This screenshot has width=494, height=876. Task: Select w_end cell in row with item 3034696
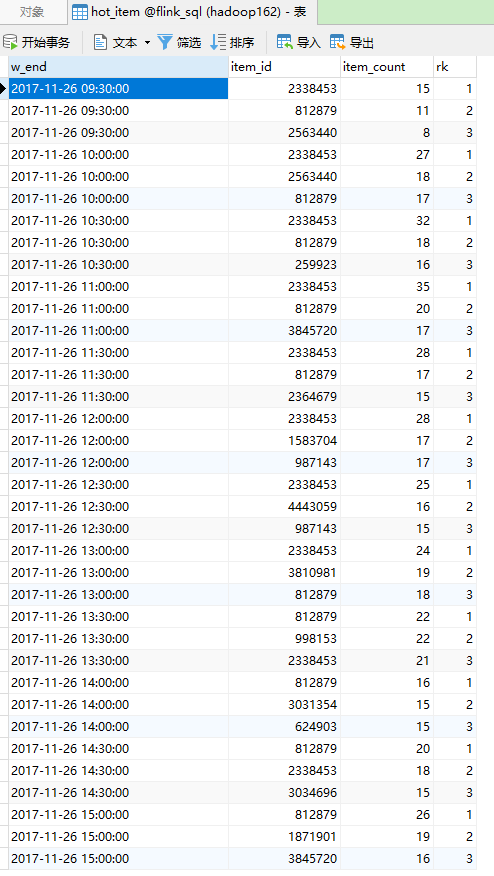click(x=118, y=793)
